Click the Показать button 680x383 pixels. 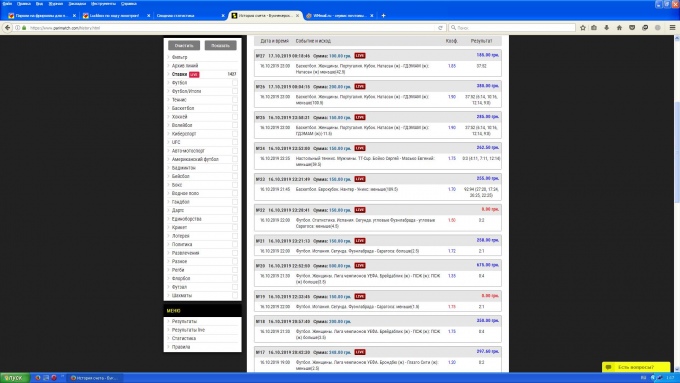coord(220,46)
